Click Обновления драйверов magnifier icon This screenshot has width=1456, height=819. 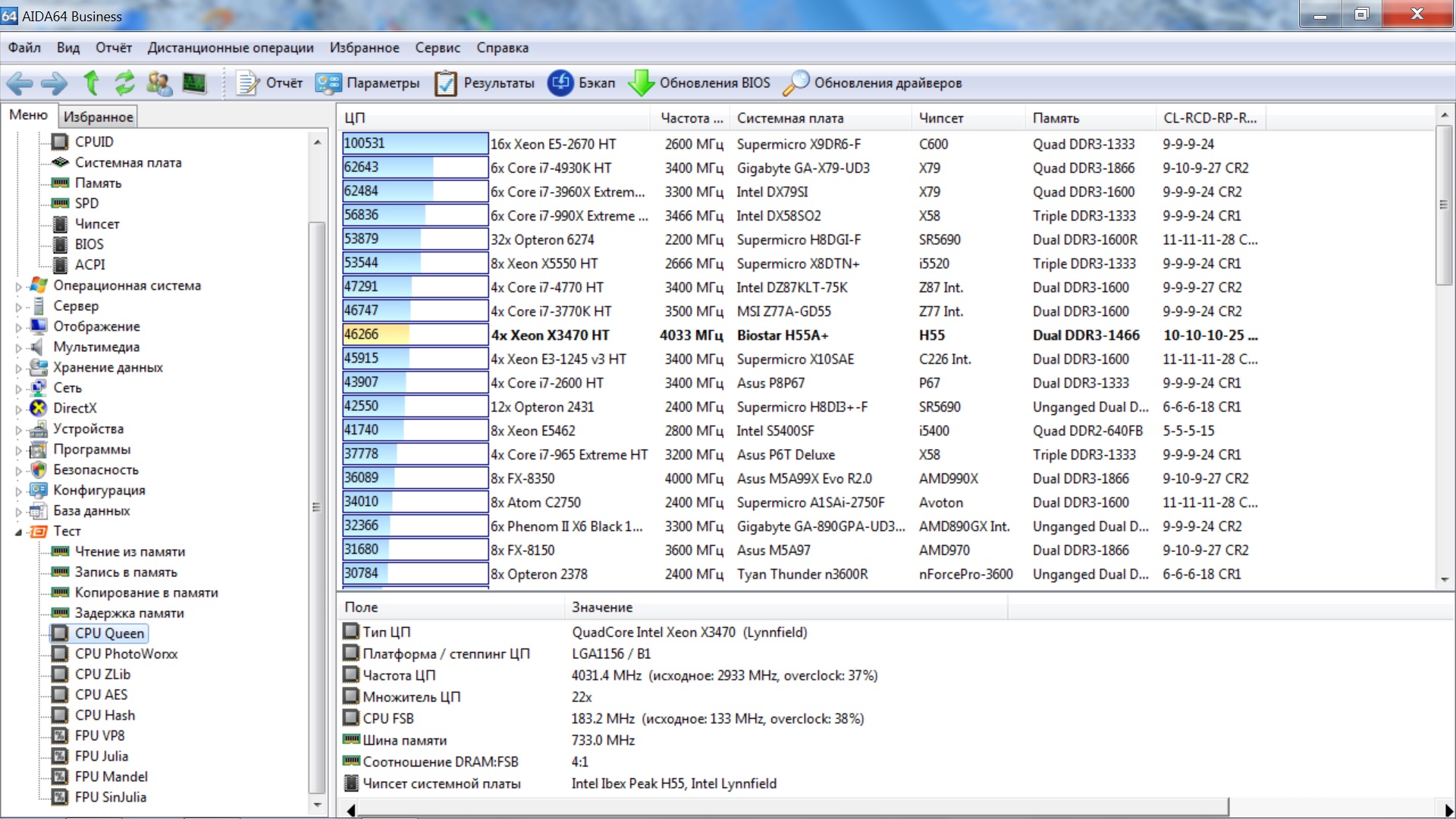pos(795,83)
